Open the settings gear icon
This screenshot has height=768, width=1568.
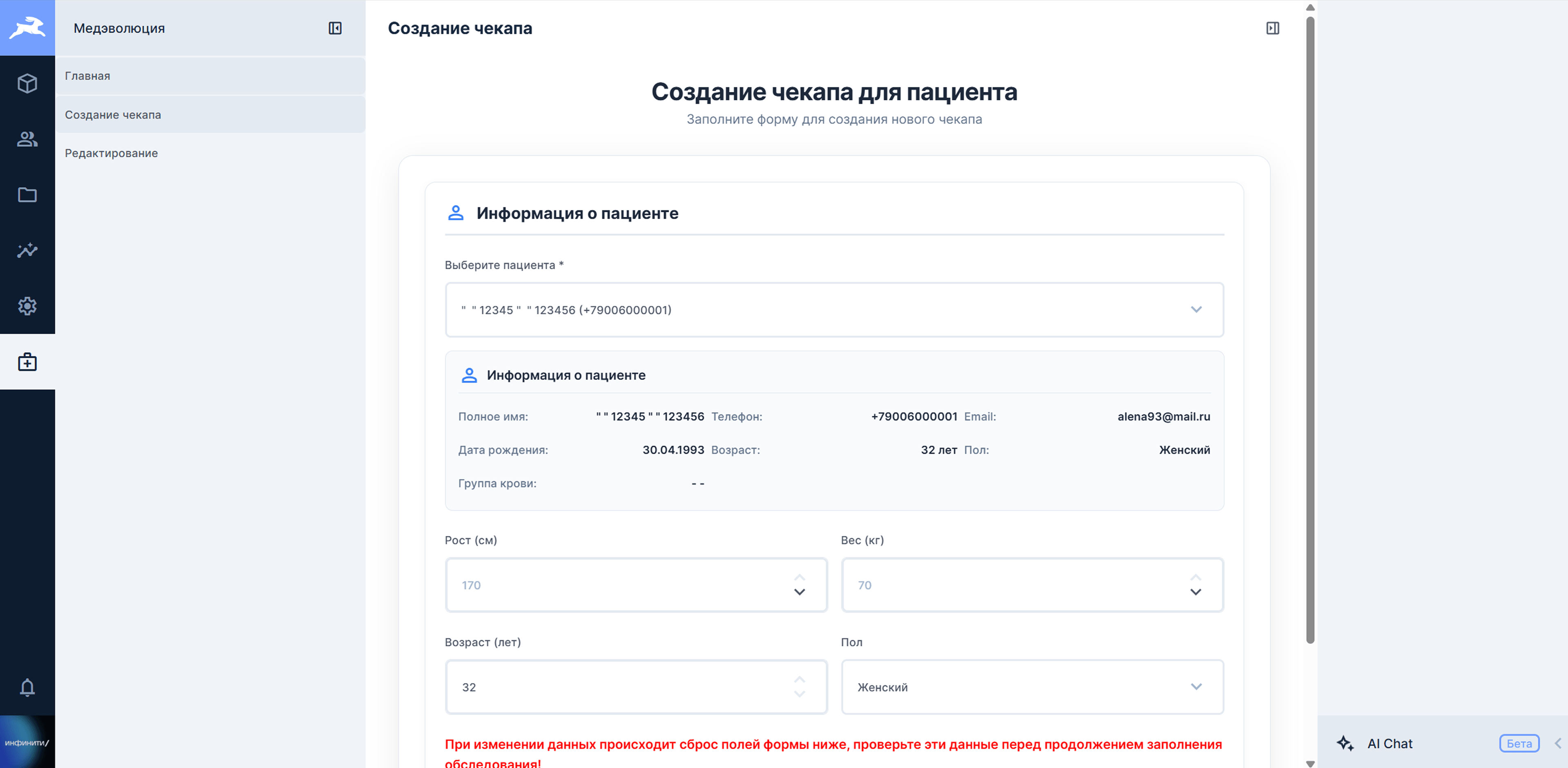coord(27,306)
